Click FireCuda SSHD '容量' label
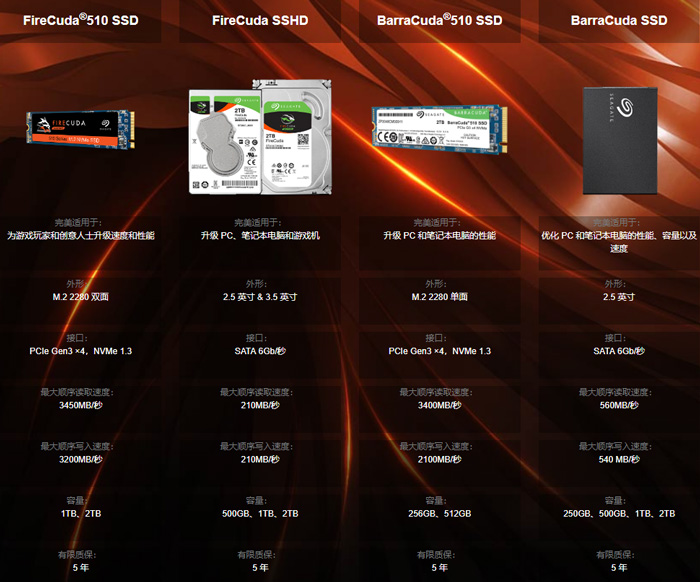700x582 pixels. click(x=256, y=501)
